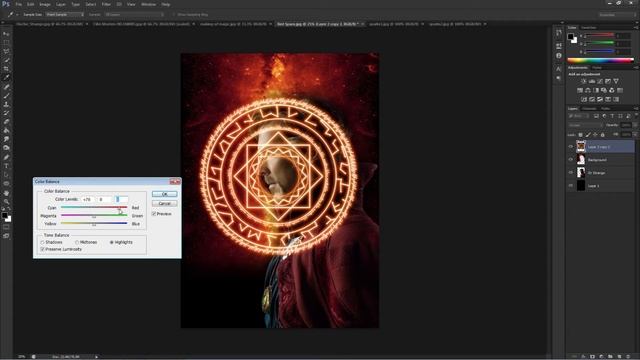Screen dimensions: 640x360
Task: Select the History Brush tool
Action: coord(6,113)
